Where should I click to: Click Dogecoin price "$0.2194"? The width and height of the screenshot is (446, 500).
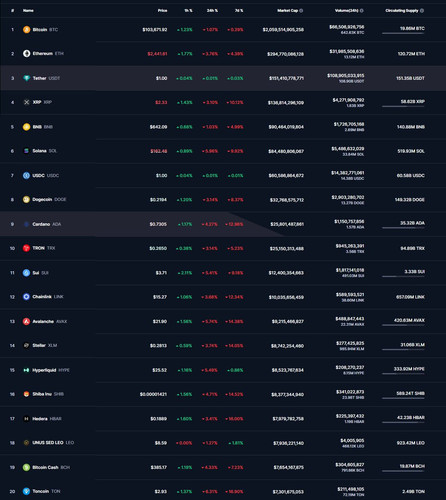click(158, 200)
